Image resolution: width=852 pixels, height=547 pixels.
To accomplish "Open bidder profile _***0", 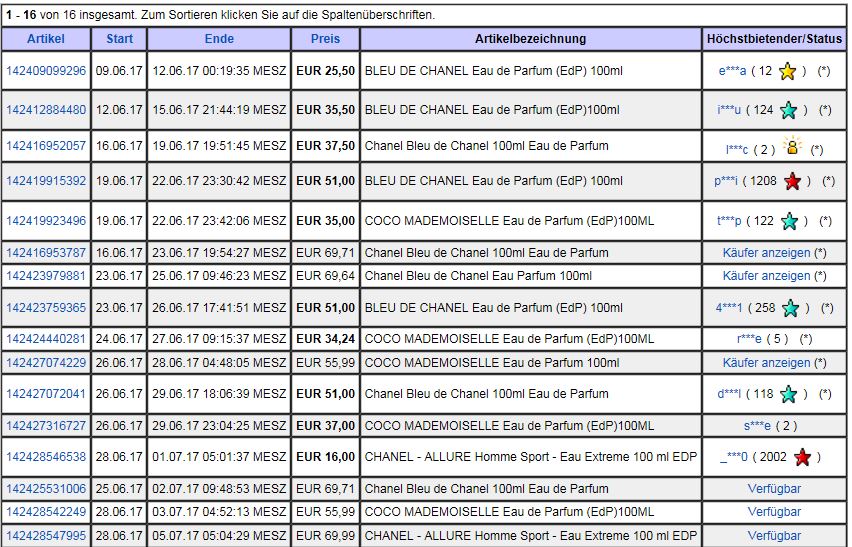I will tap(734, 457).
